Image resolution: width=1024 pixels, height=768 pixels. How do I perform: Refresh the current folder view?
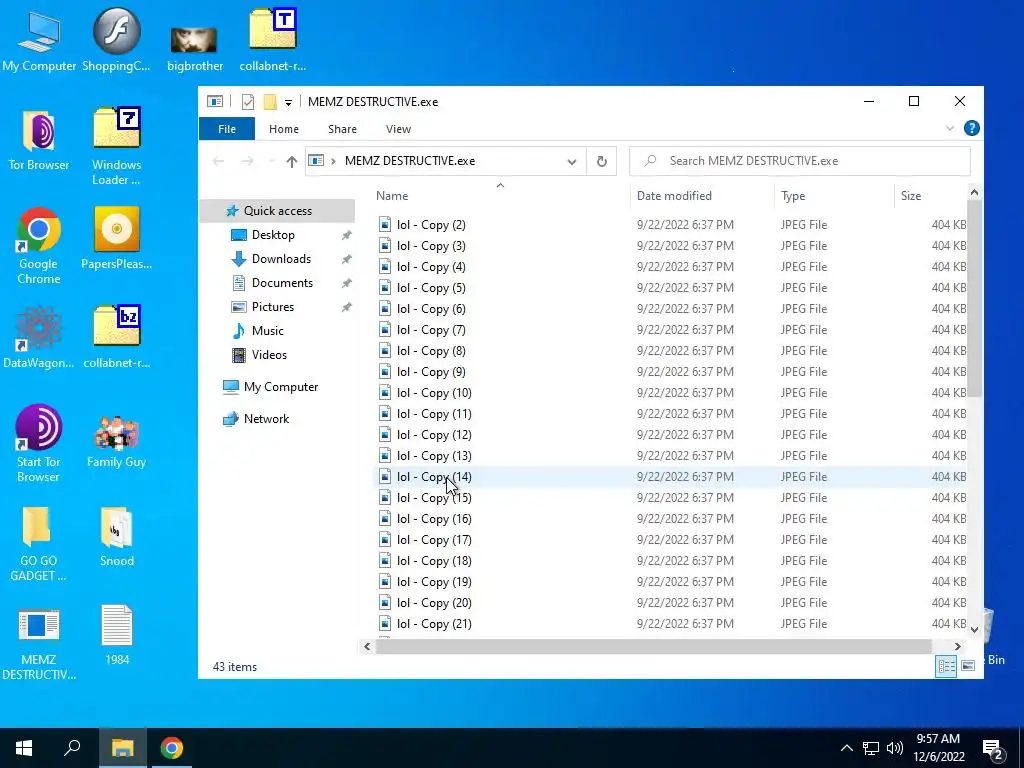click(601, 161)
